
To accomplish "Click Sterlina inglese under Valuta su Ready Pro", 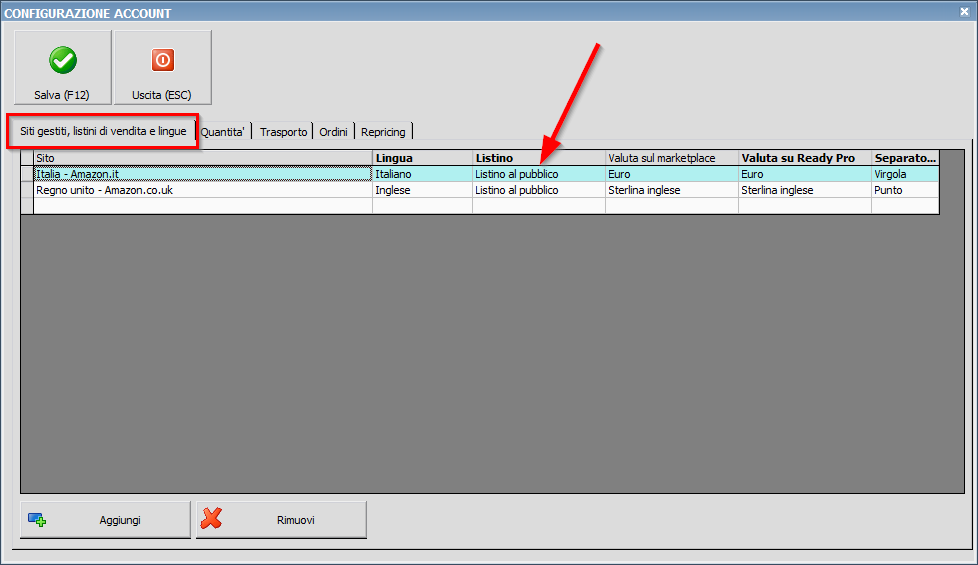I will pos(805,190).
